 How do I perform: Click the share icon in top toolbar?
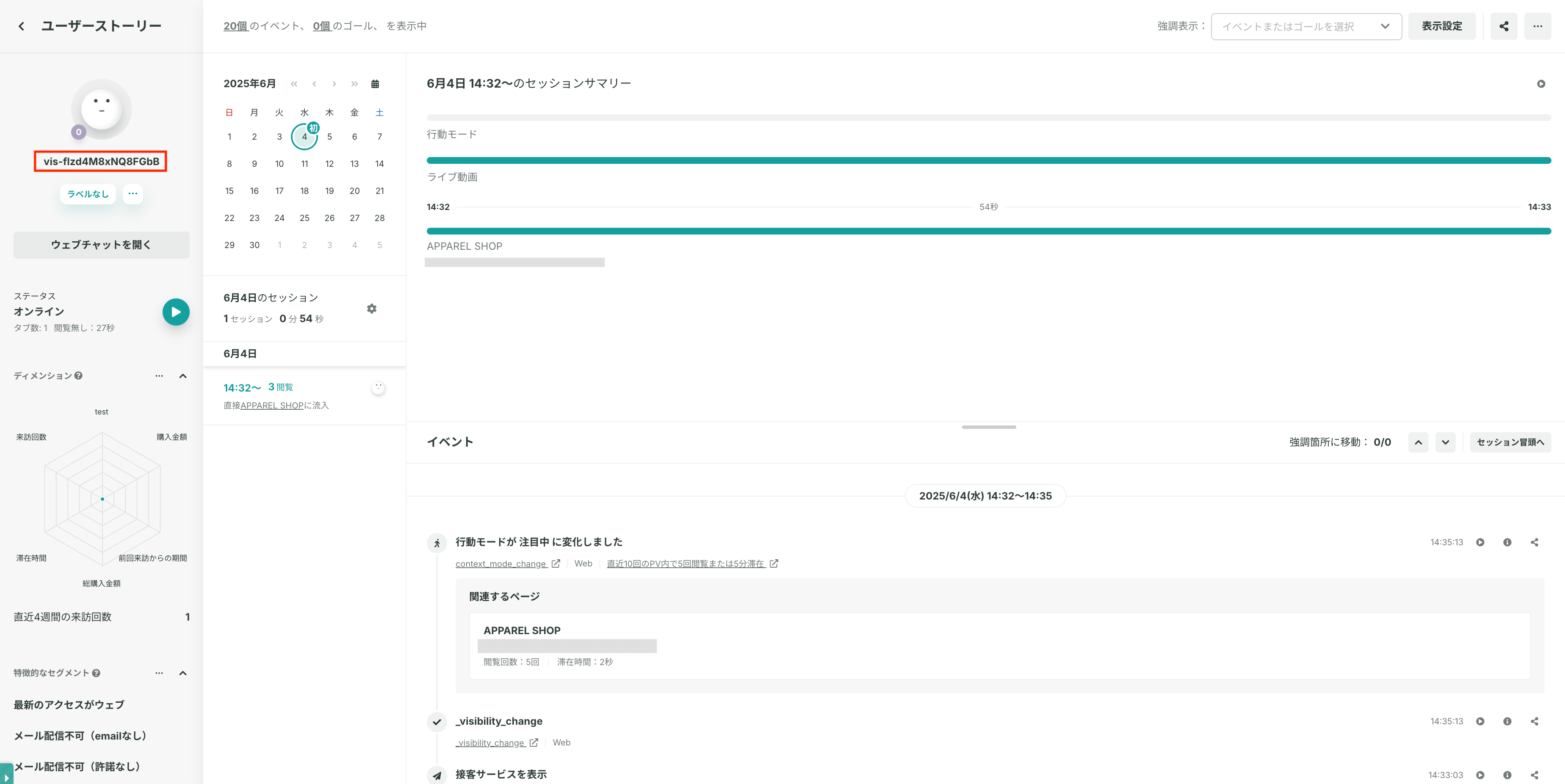click(1504, 26)
